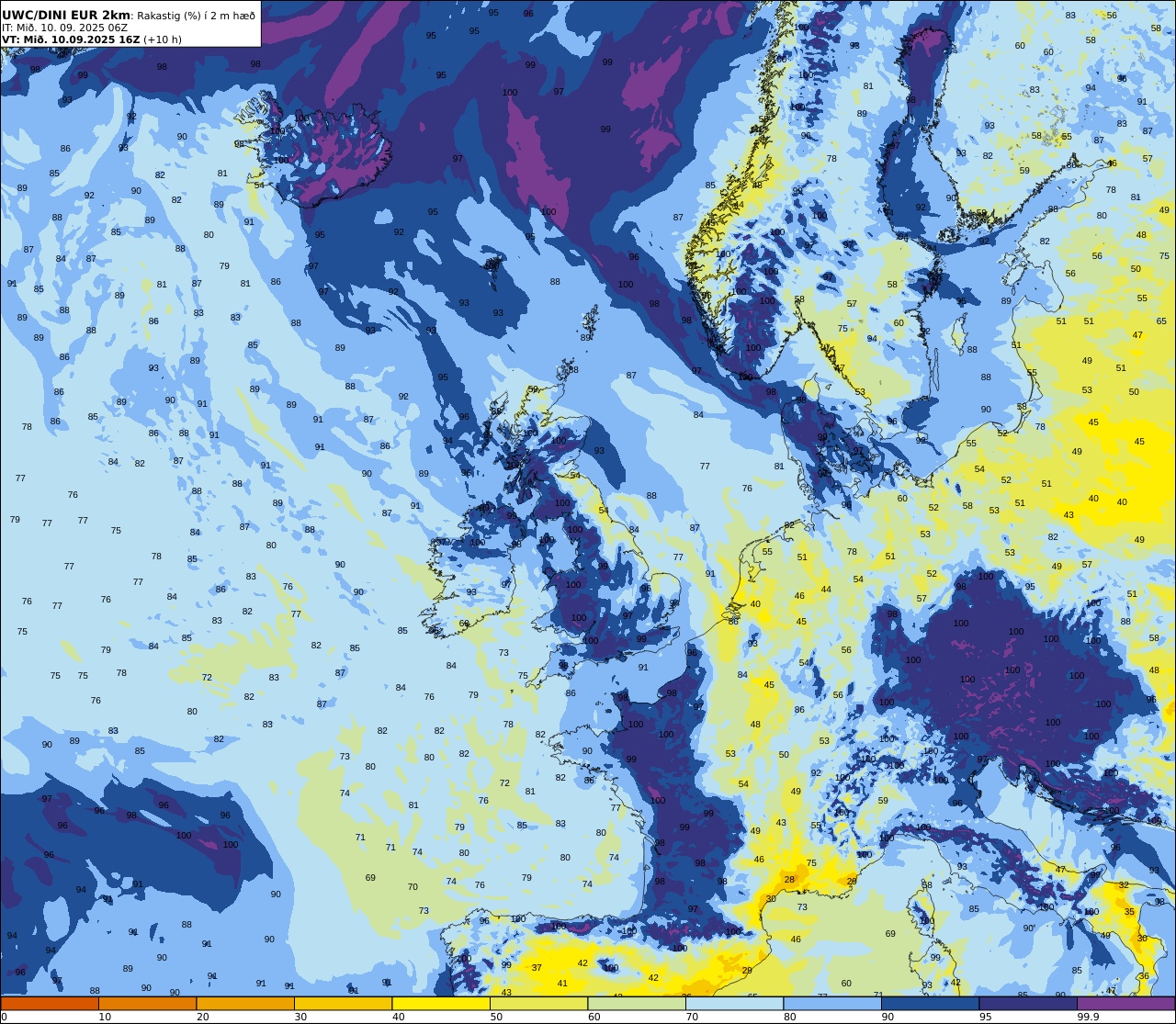Pick the purple above-99.9 legend segment
This screenshot has height=1024, width=1176.
(x=1125, y=1003)
